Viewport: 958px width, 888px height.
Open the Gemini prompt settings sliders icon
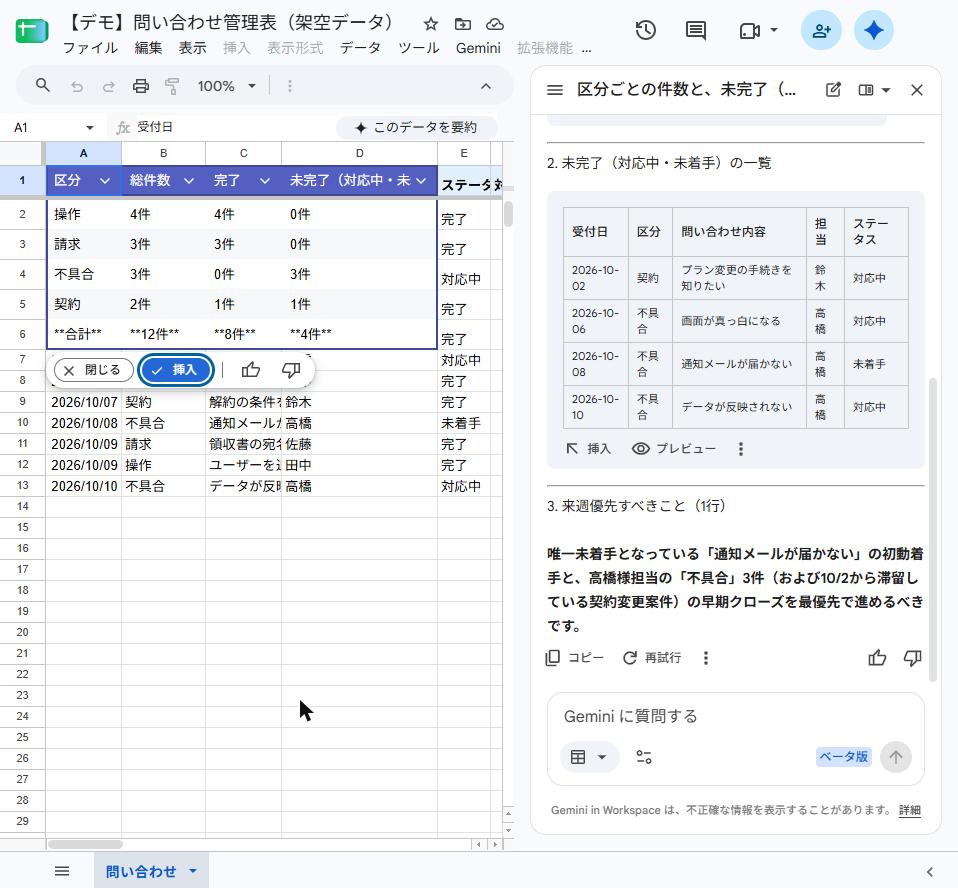644,757
